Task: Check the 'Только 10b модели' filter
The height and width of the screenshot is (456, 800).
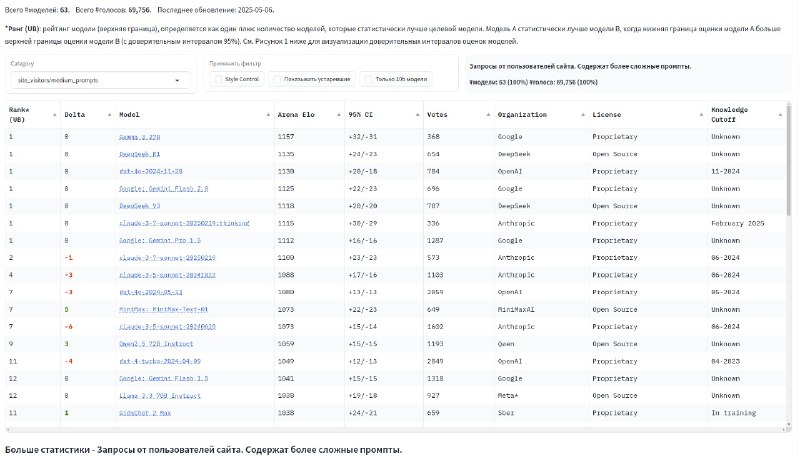Action: click(x=368, y=79)
